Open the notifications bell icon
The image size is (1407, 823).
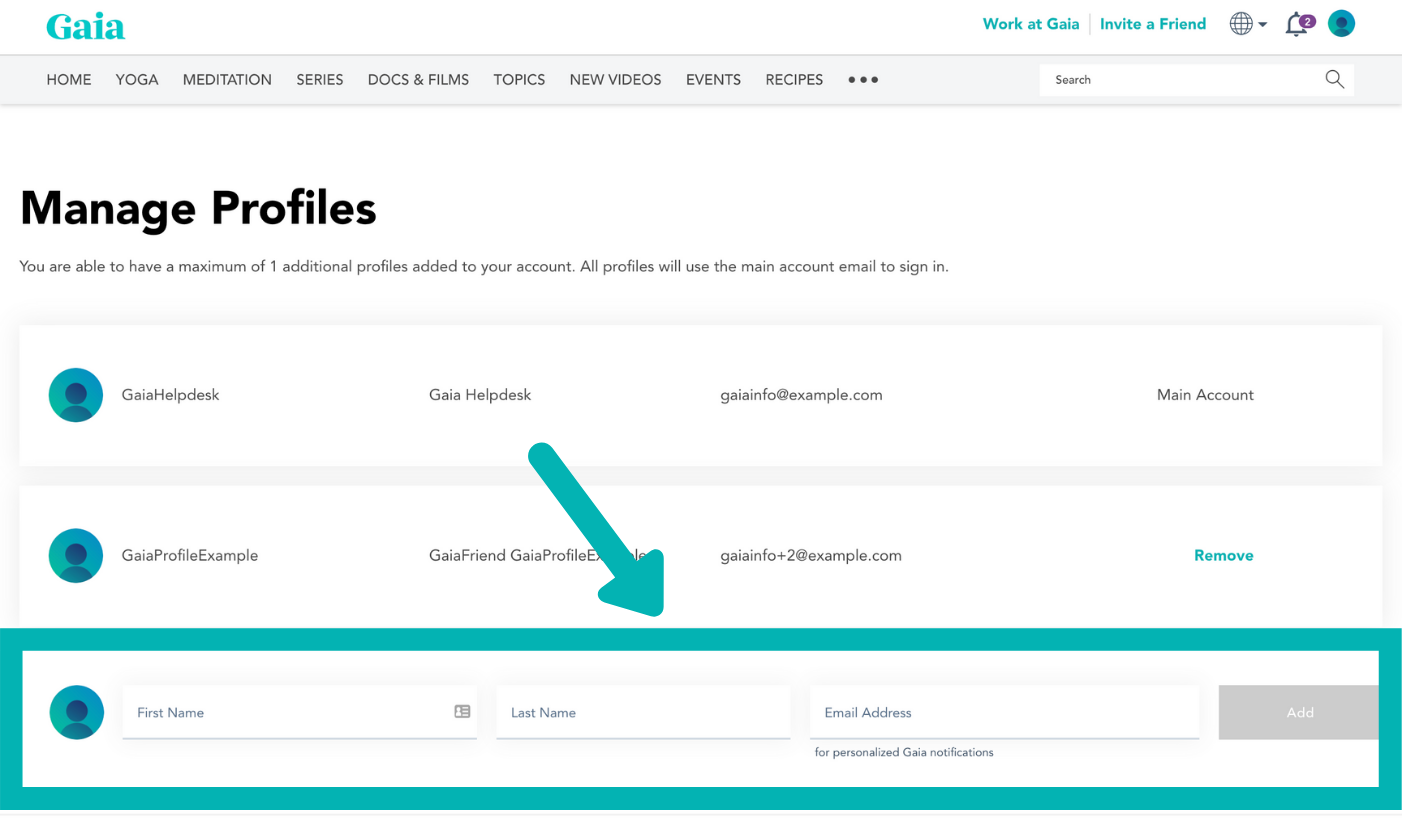coord(1299,24)
